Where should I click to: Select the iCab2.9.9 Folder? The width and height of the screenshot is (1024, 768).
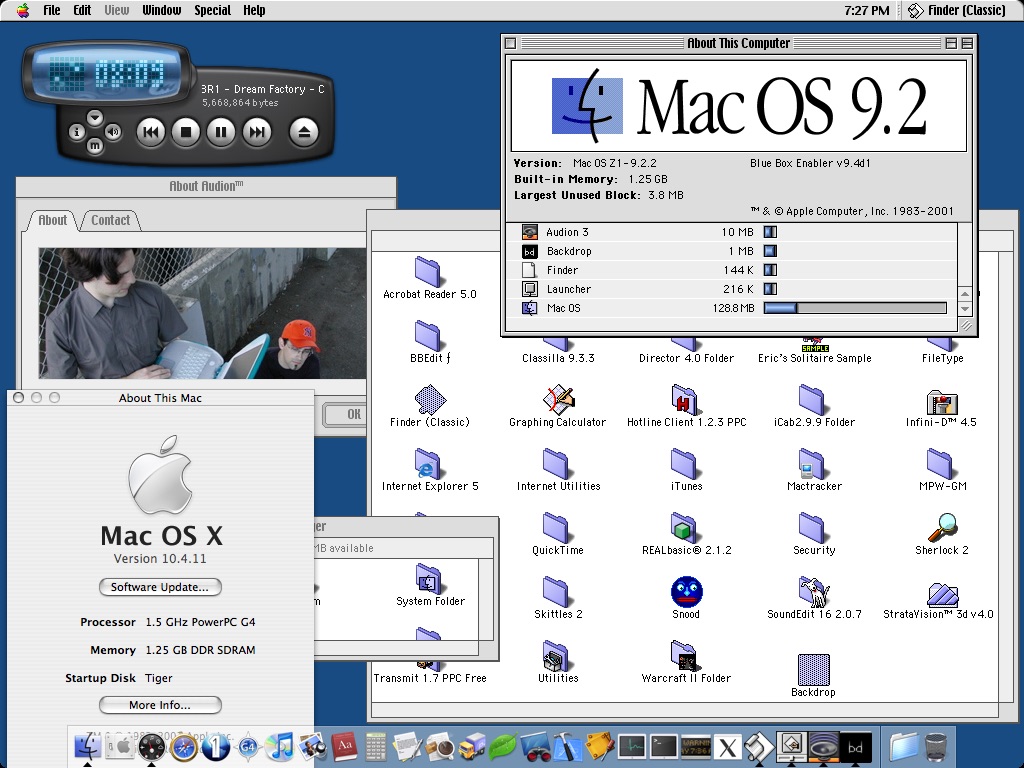point(812,400)
